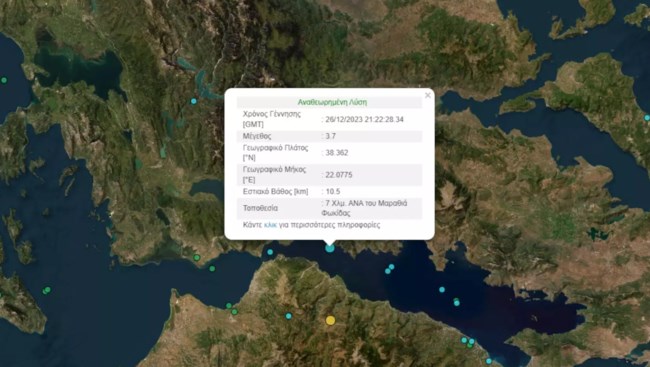Click the "Μέγεθος" label

click(x=257, y=136)
